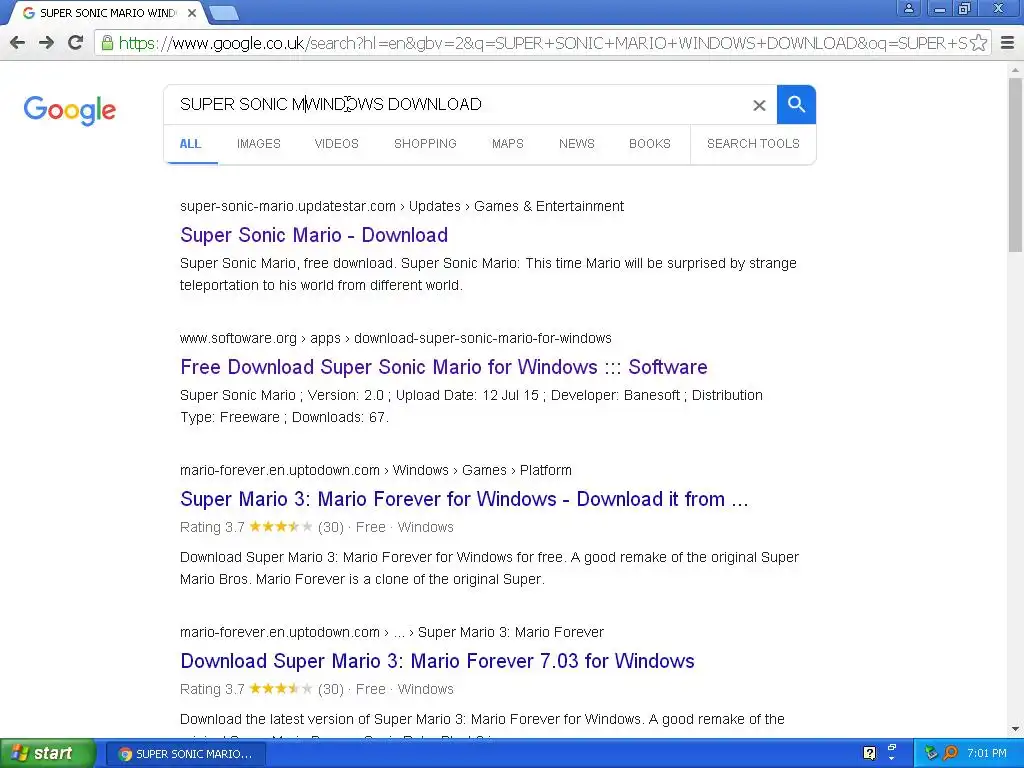The width and height of the screenshot is (1024, 768).
Task: Switch to the SHOPPING tab
Action: tap(425, 144)
